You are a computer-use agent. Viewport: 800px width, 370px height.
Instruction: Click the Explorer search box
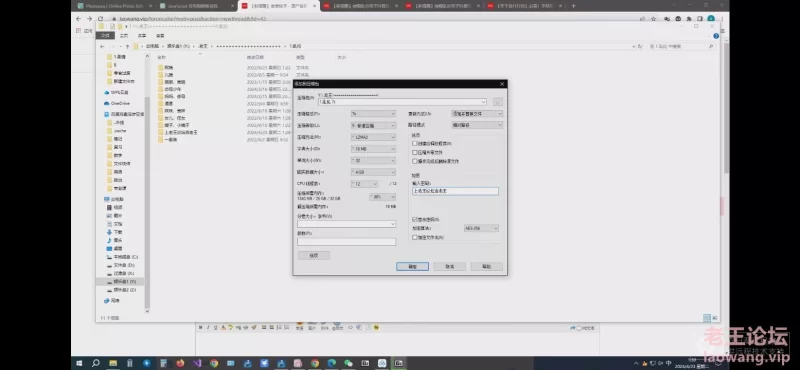[681, 46]
